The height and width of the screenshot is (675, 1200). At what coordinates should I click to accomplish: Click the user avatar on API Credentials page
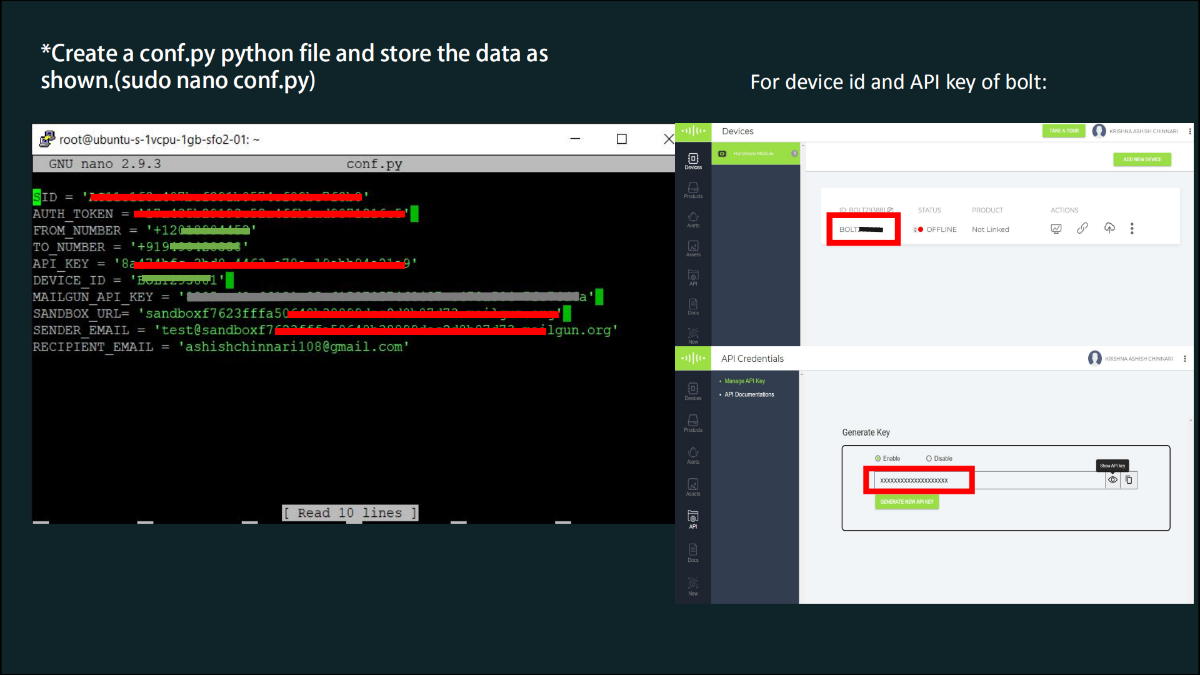1095,358
